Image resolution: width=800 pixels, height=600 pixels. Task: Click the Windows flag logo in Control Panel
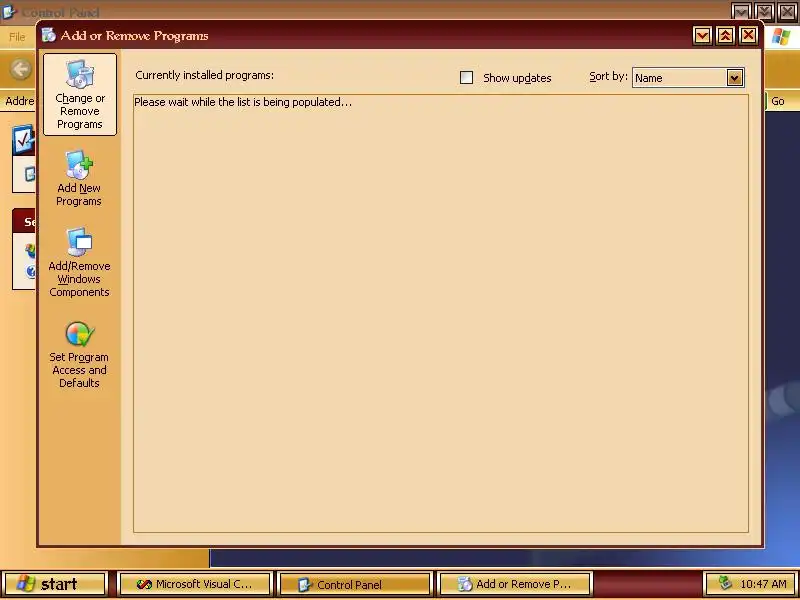tap(781, 37)
